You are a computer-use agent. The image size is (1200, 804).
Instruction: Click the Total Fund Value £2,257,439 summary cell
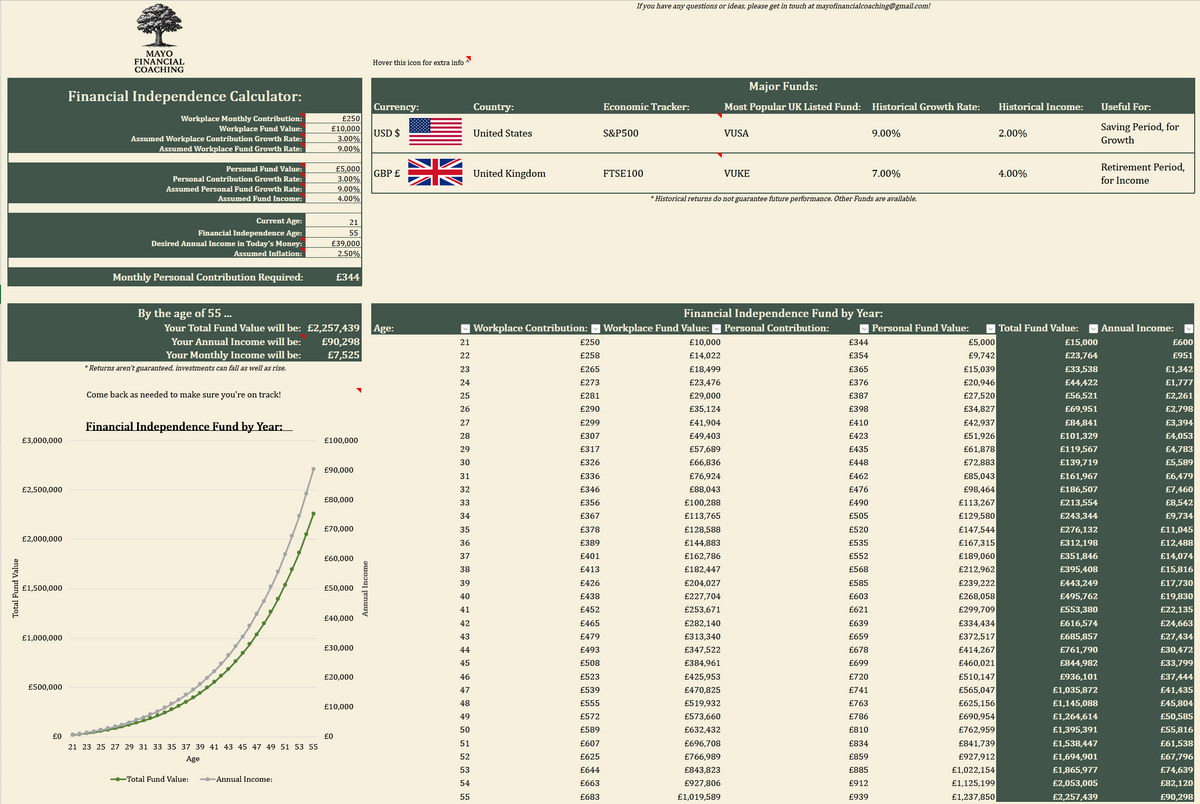pyautogui.click(x=333, y=327)
